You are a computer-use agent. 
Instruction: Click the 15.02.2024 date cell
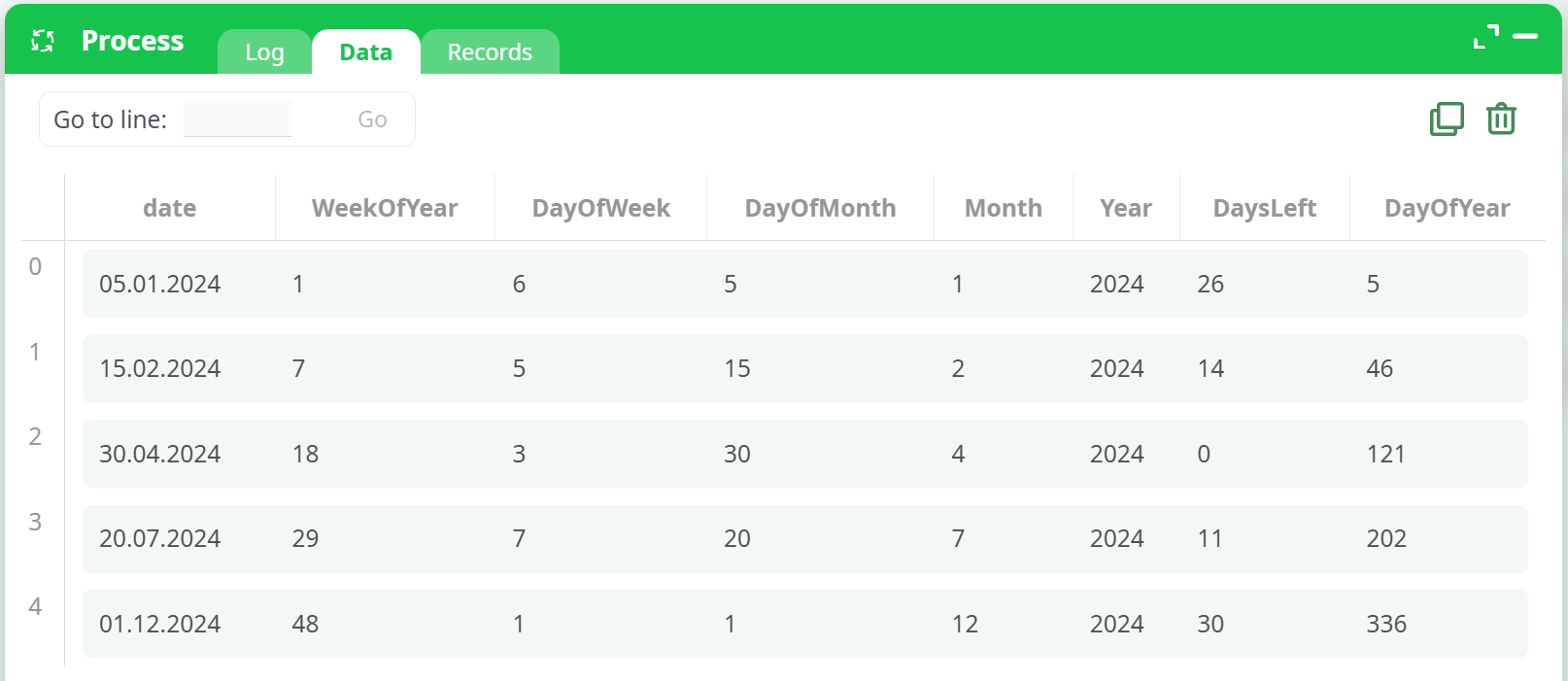159,369
